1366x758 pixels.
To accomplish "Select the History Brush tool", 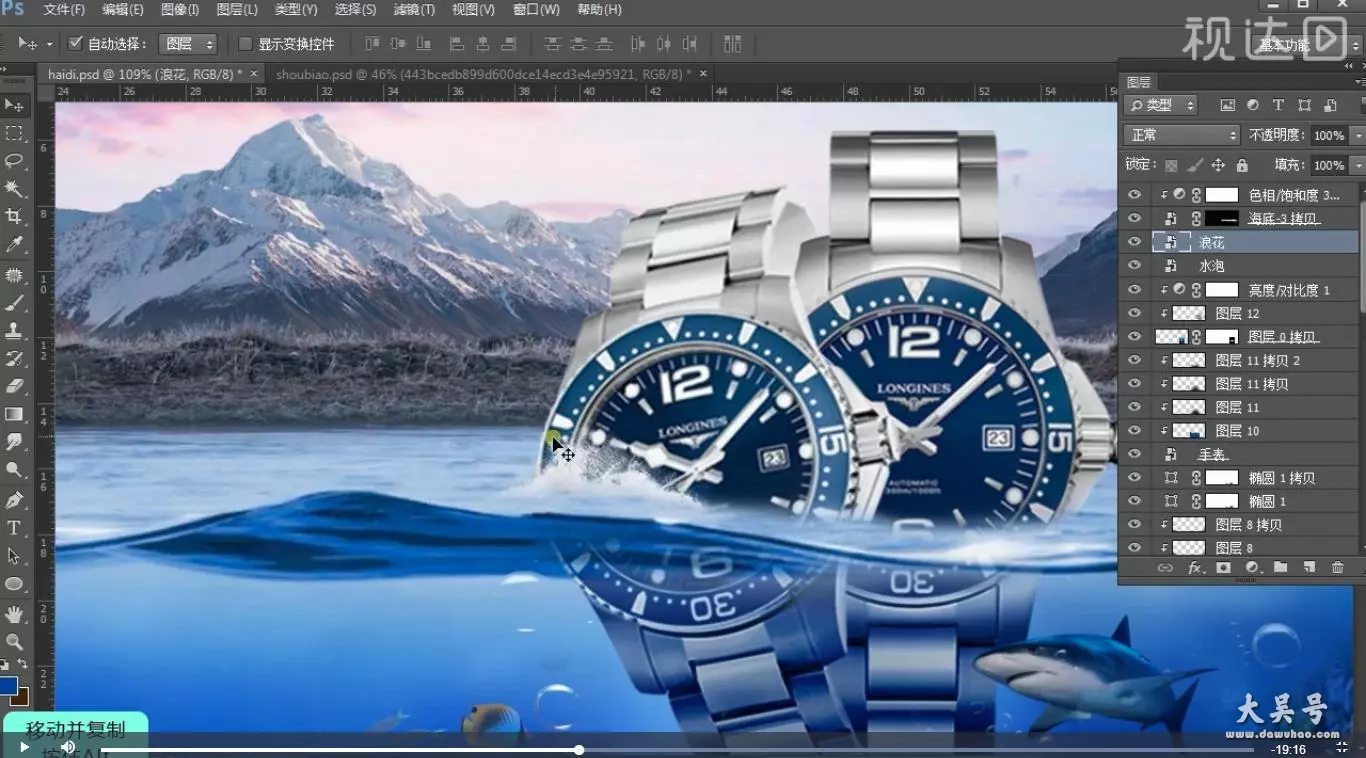I will pyautogui.click(x=14, y=358).
